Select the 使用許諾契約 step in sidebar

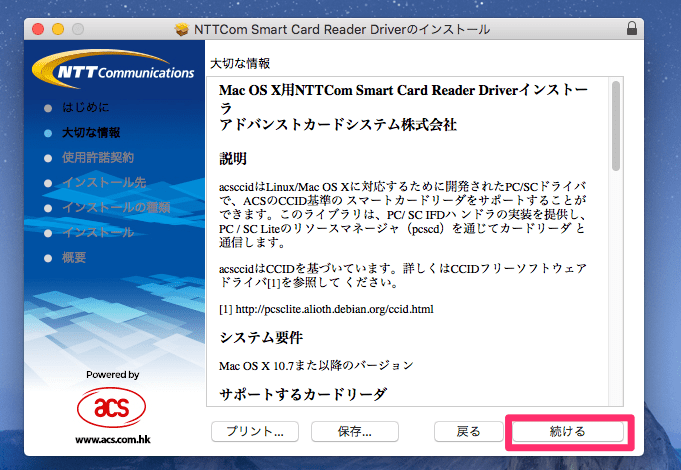point(98,157)
